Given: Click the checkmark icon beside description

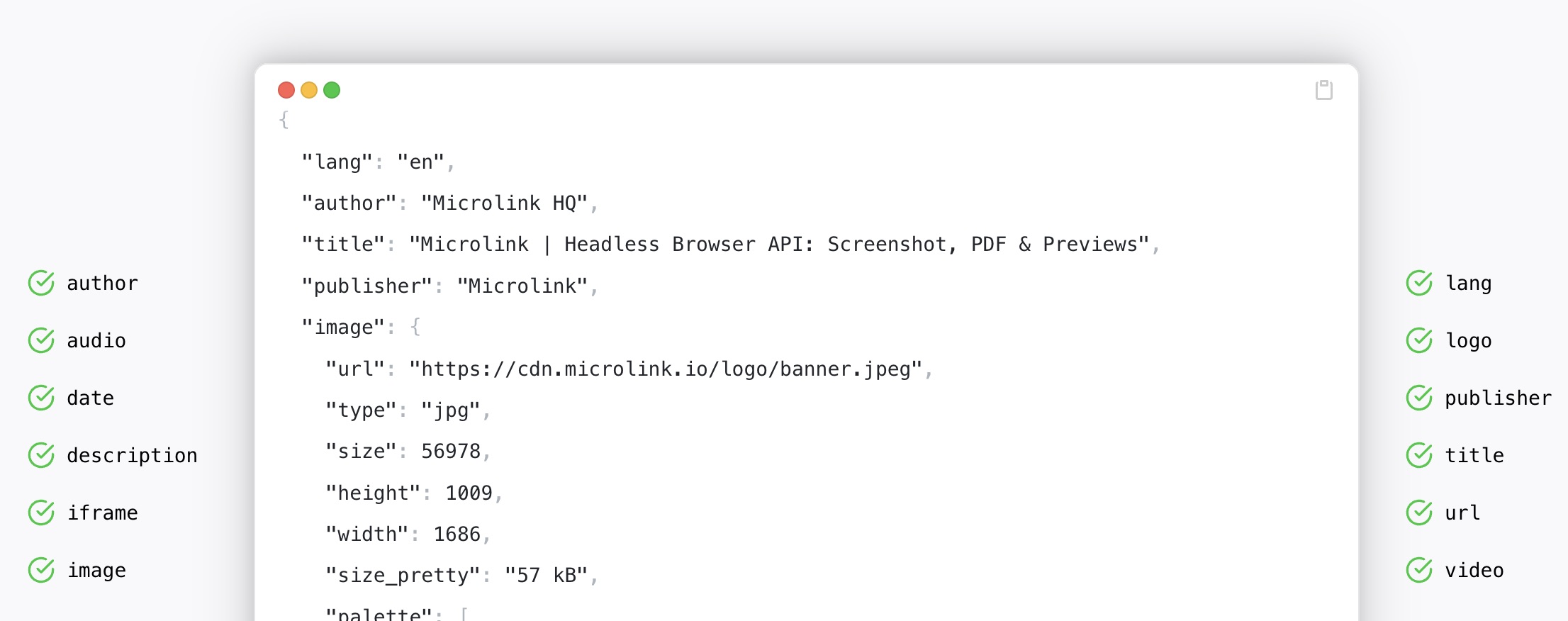Looking at the screenshot, I should (41, 455).
